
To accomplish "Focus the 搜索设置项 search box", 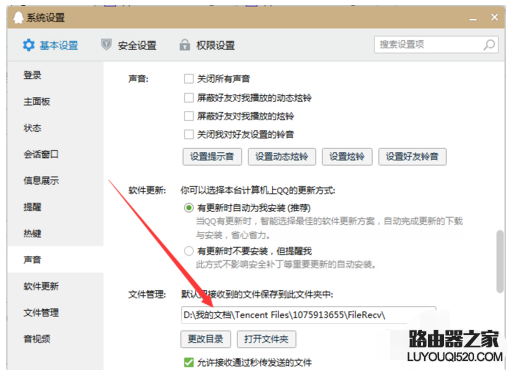I will coord(436,45).
